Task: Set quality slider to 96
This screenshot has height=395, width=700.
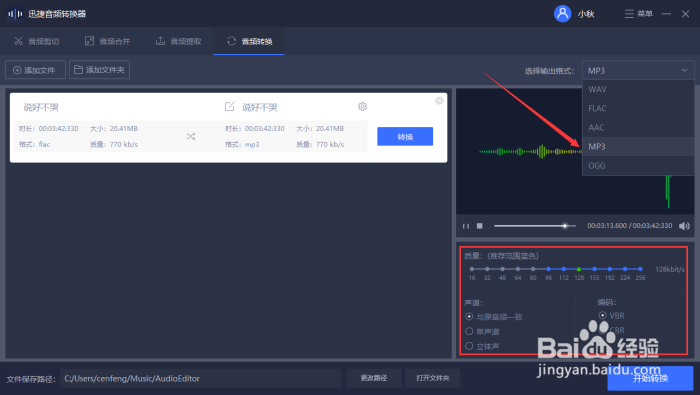Action: click(x=548, y=269)
